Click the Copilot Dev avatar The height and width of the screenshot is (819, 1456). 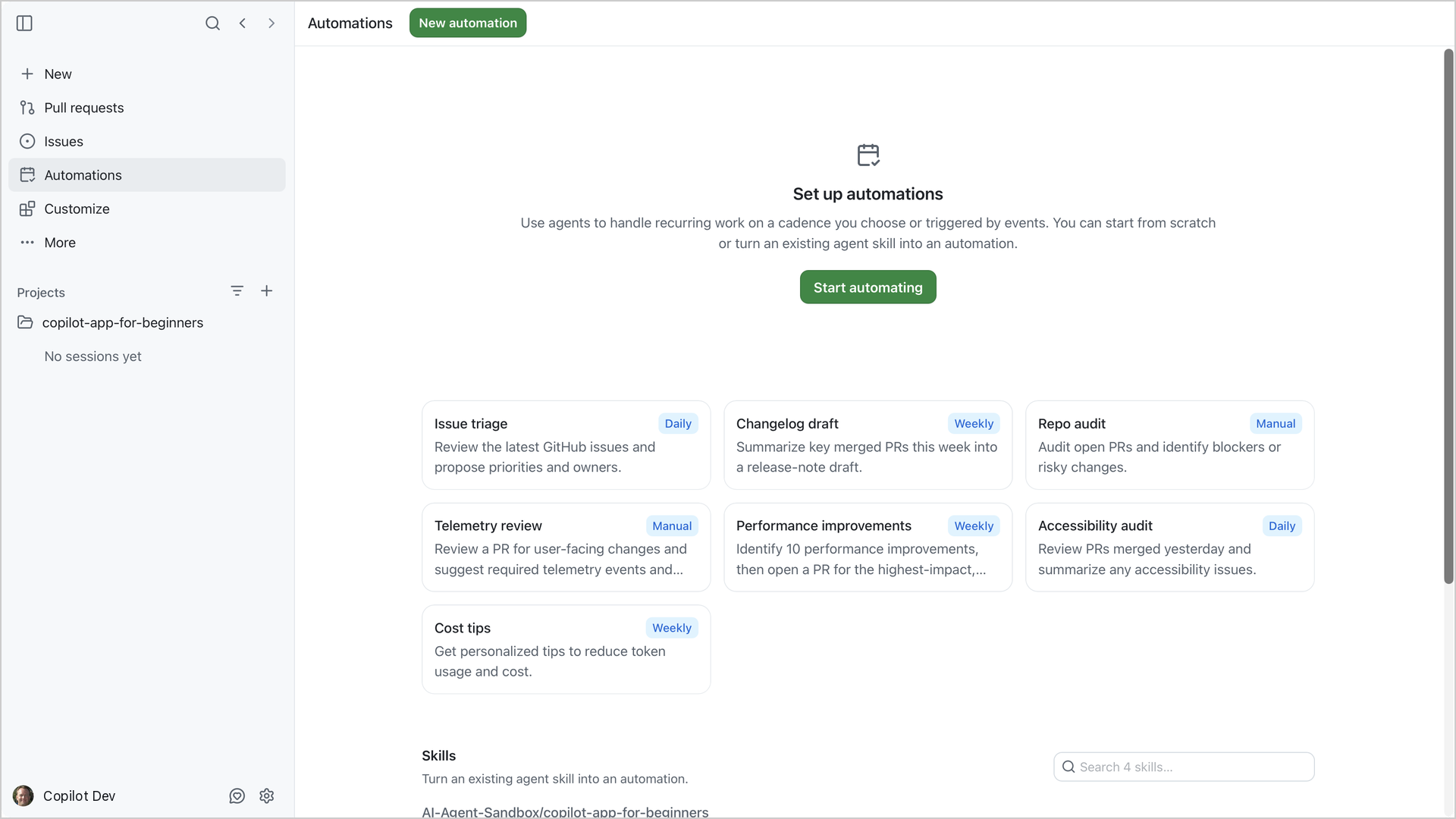(x=24, y=795)
